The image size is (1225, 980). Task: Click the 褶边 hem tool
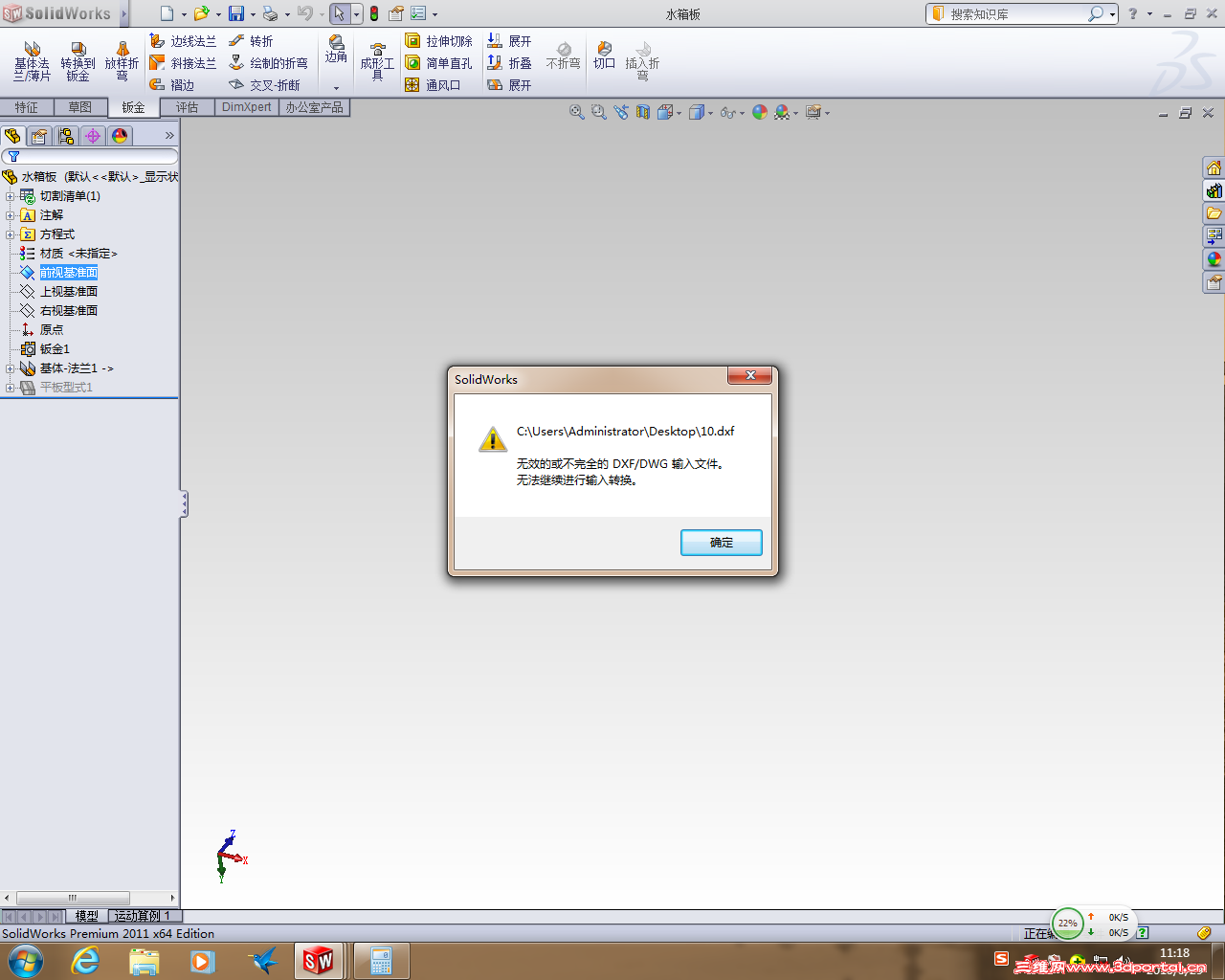point(172,85)
